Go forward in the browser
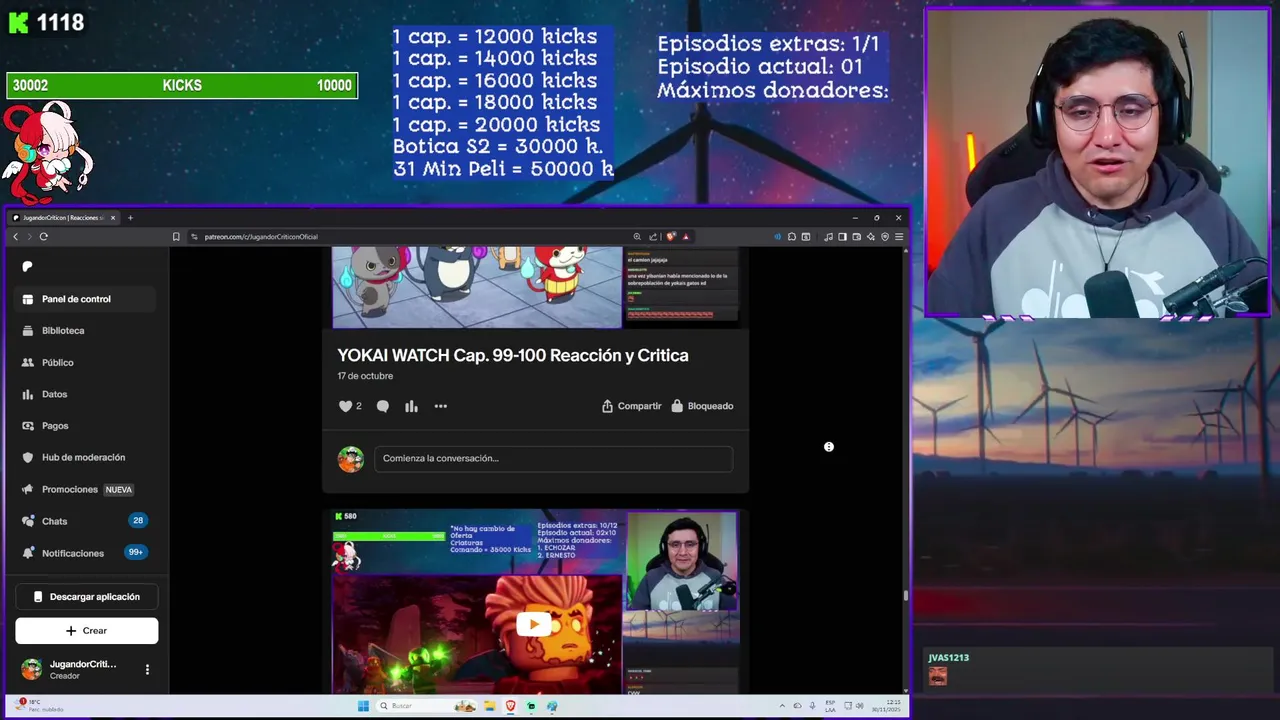The image size is (1280, 720). (x=29, y=237)
